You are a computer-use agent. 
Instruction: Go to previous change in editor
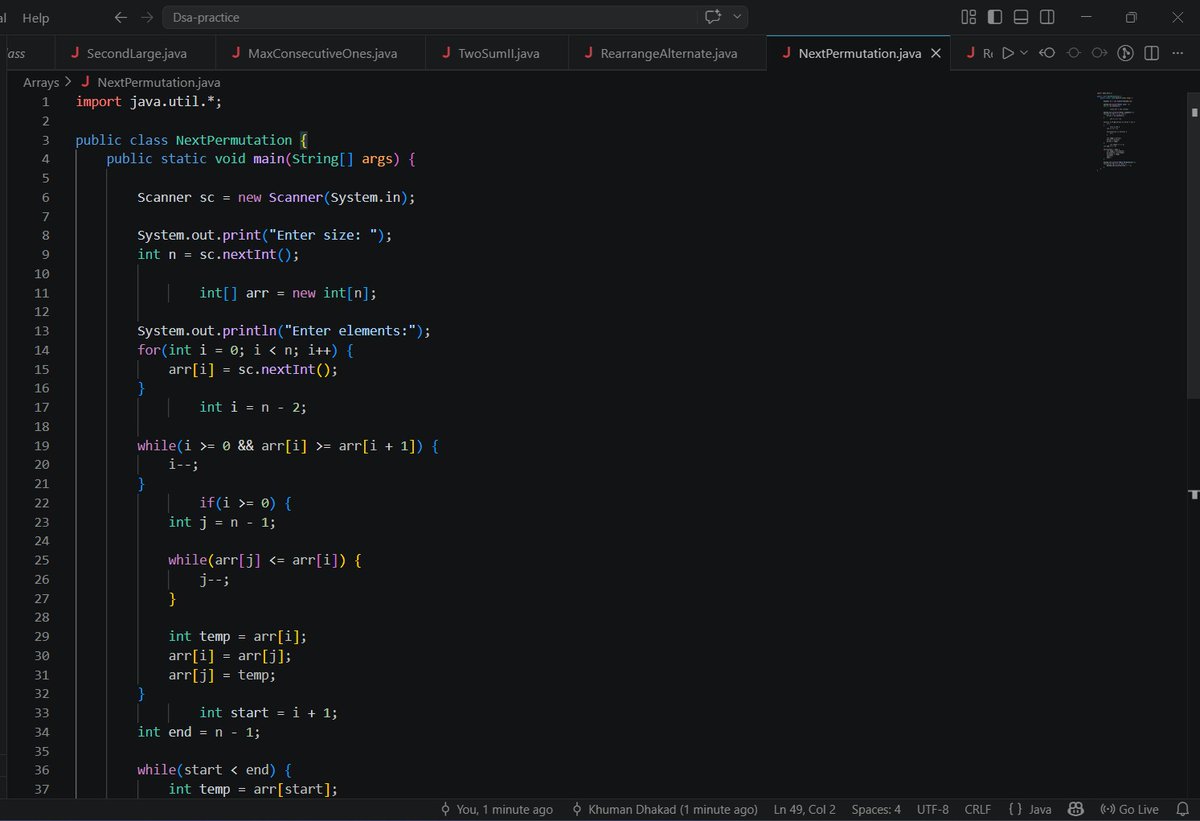click(x=1048, y=53)
